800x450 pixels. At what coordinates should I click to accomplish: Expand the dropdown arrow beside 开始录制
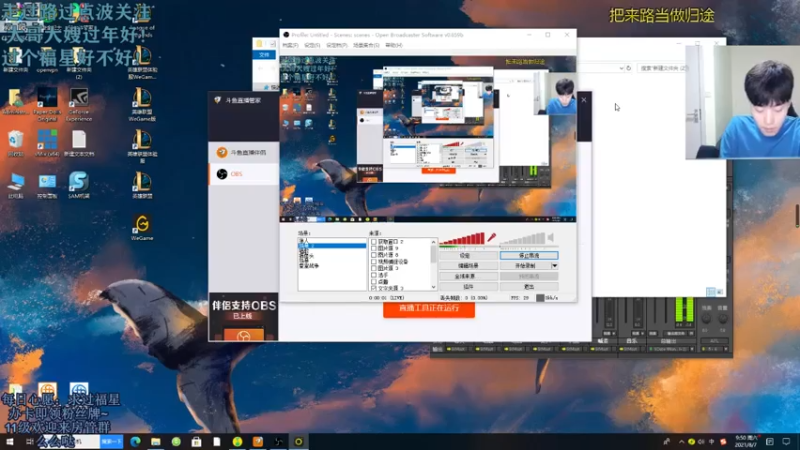(x=555, y=266)
